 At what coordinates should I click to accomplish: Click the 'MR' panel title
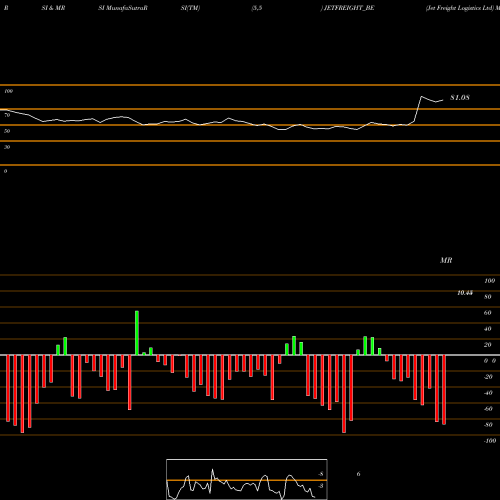point(446,260)
